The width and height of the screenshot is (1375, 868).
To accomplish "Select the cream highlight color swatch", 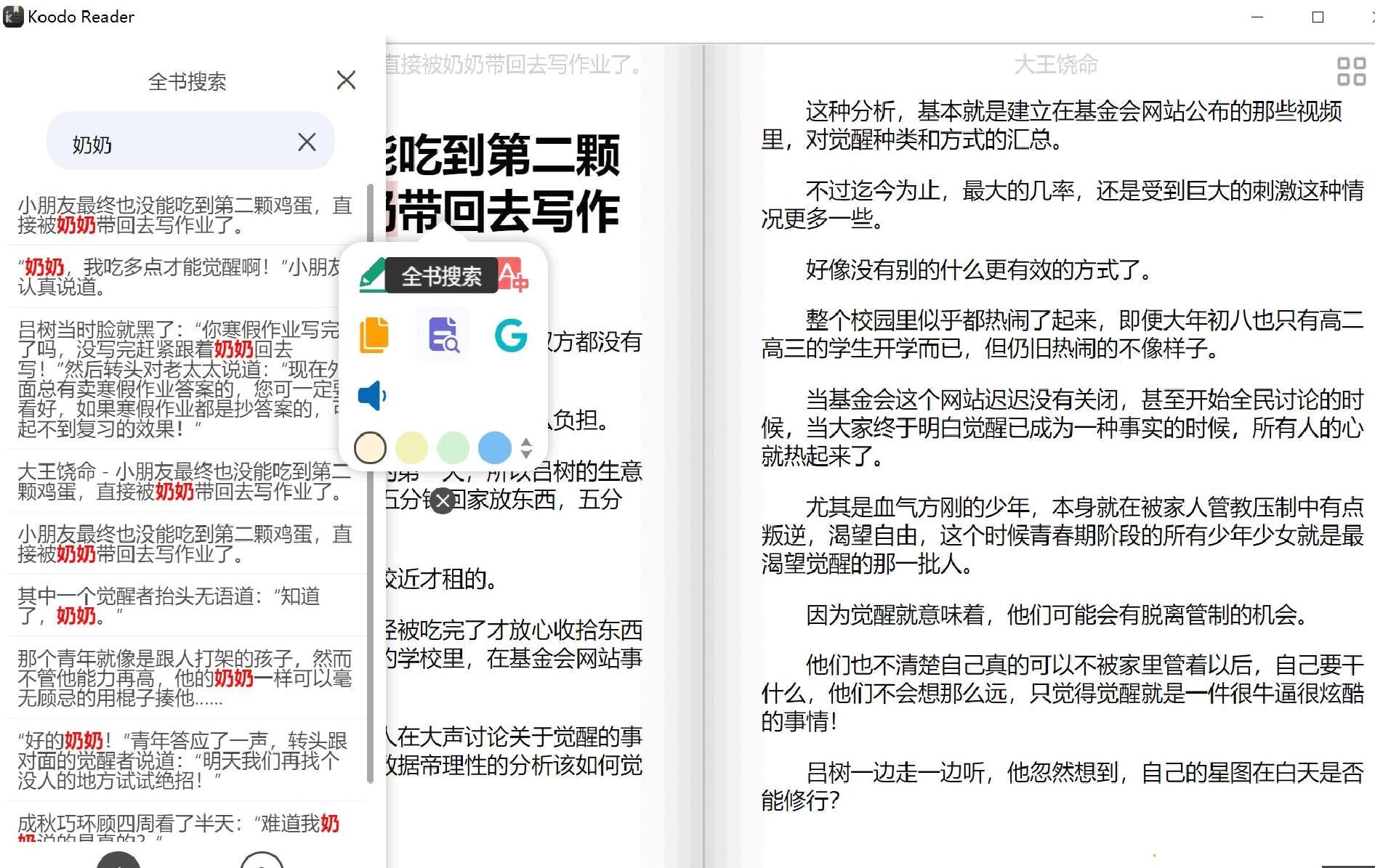I will coord(370,448).
